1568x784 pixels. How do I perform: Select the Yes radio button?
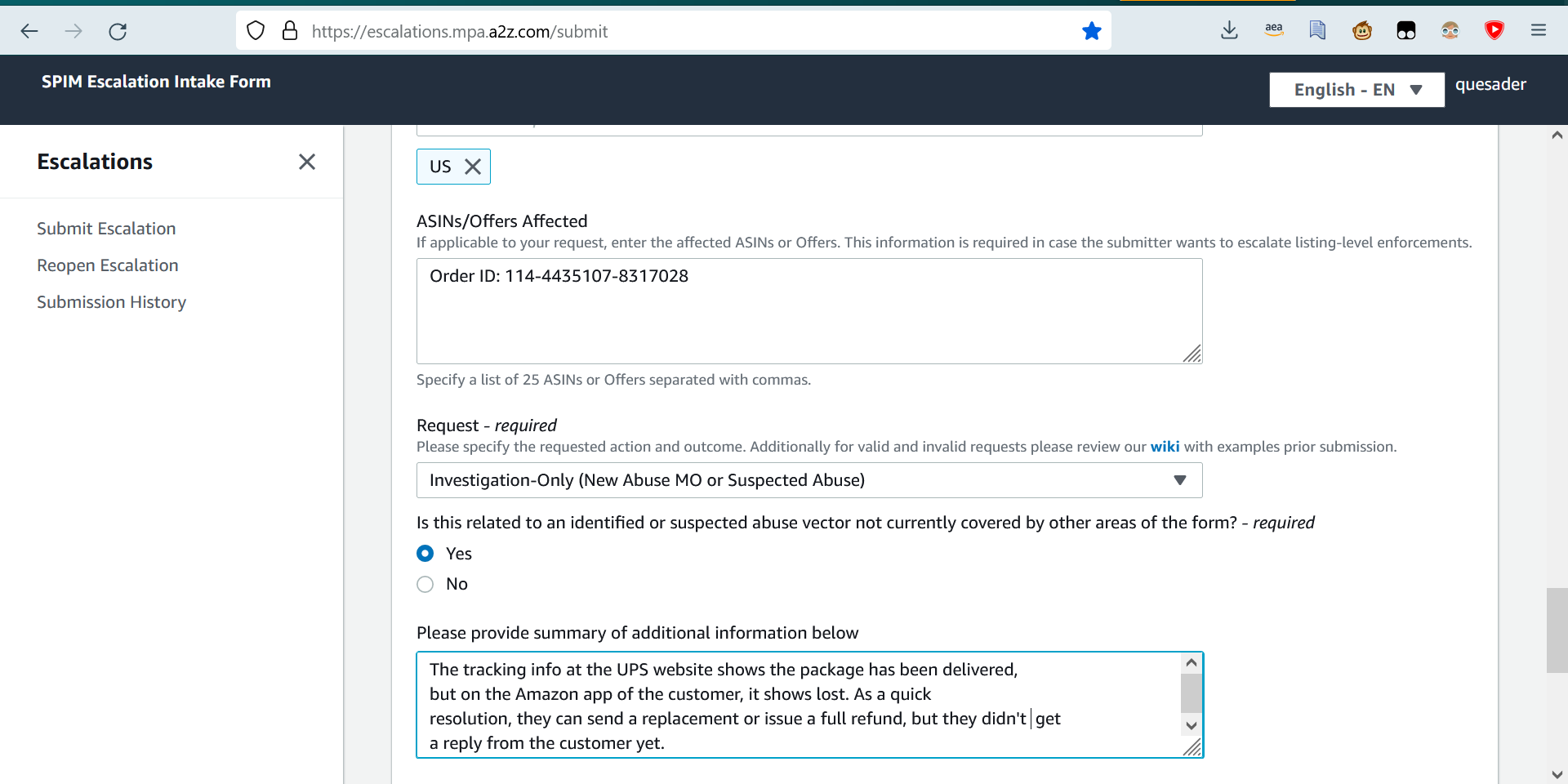[x=425, y=554]
